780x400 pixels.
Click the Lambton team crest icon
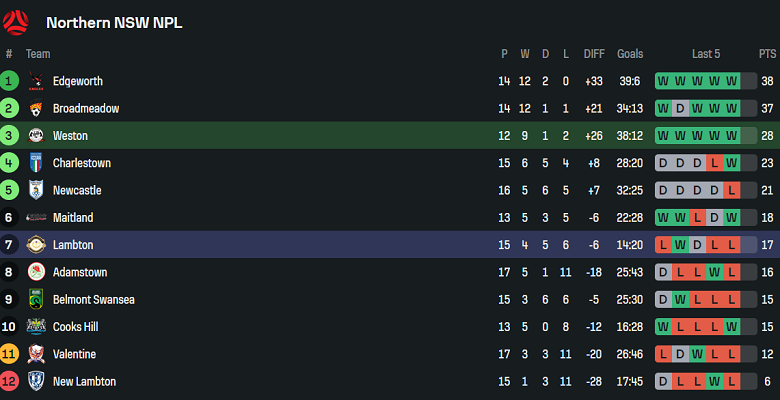coord(36,245)
